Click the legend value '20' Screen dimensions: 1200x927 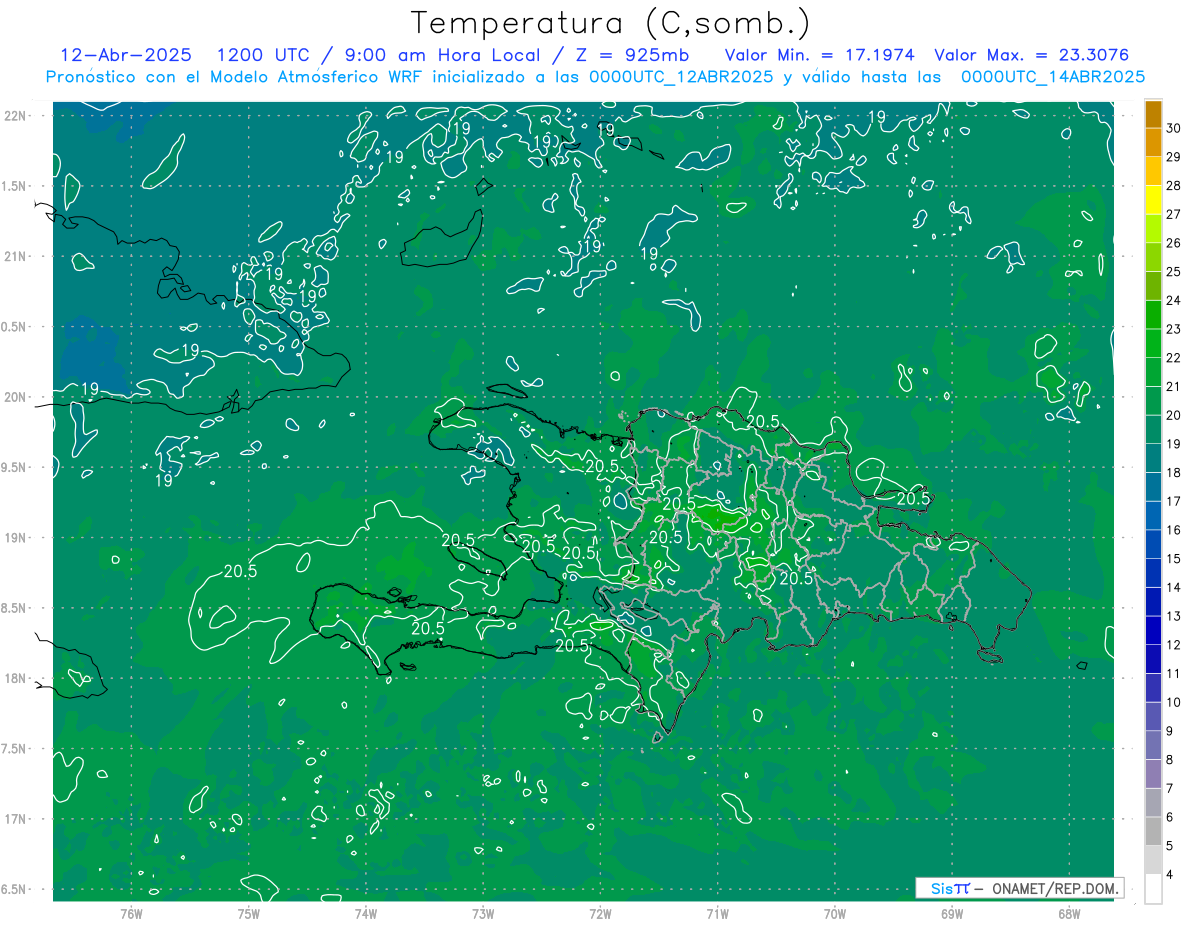[x=1174, y=415]
